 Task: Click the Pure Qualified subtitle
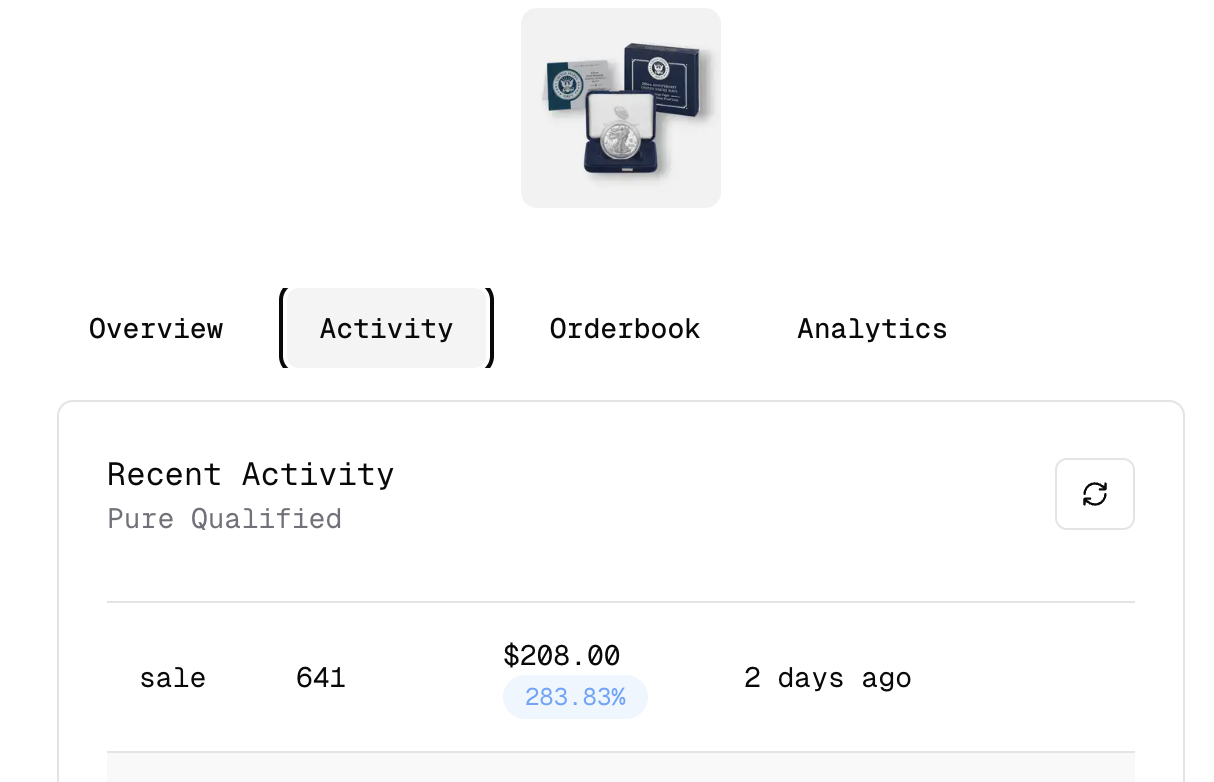tap(225, 519)
